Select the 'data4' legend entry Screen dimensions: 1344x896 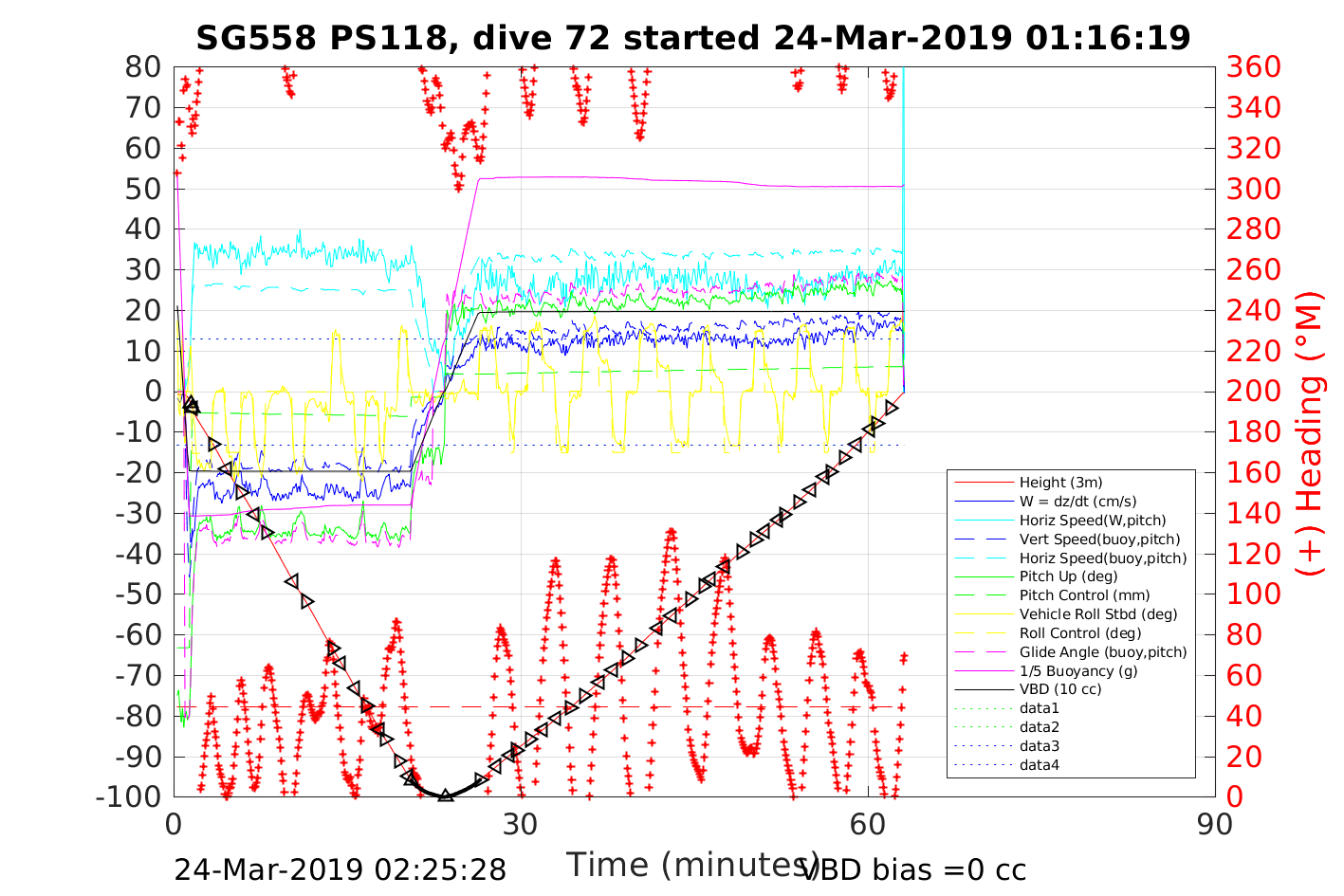coord(1040,765)
